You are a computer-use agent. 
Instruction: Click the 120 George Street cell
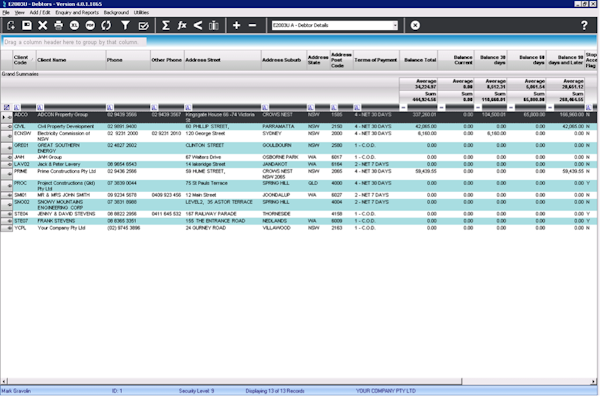pyautogui.click(x=223, y=136)
